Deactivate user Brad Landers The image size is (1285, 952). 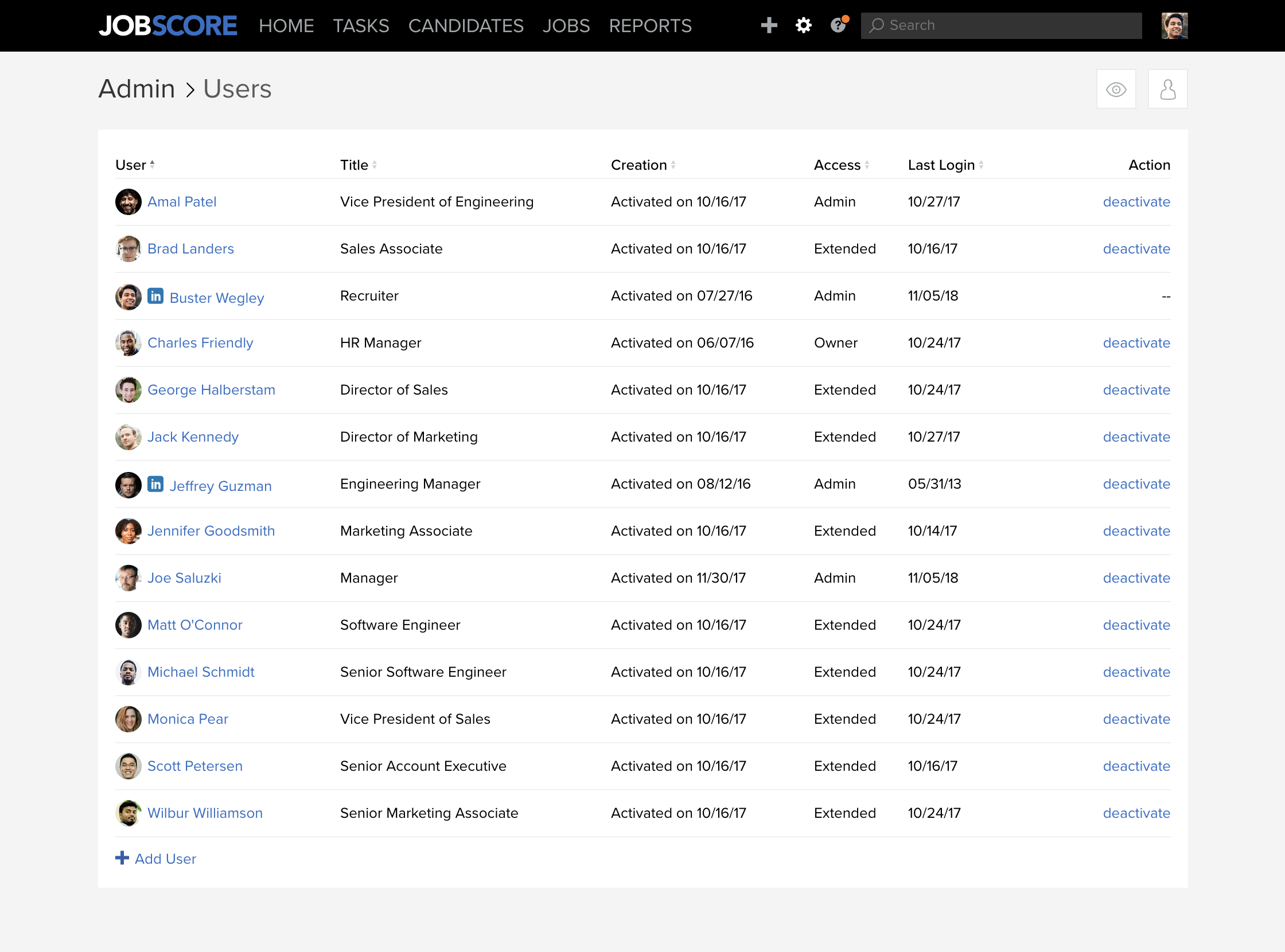[x=1135, y=249]
